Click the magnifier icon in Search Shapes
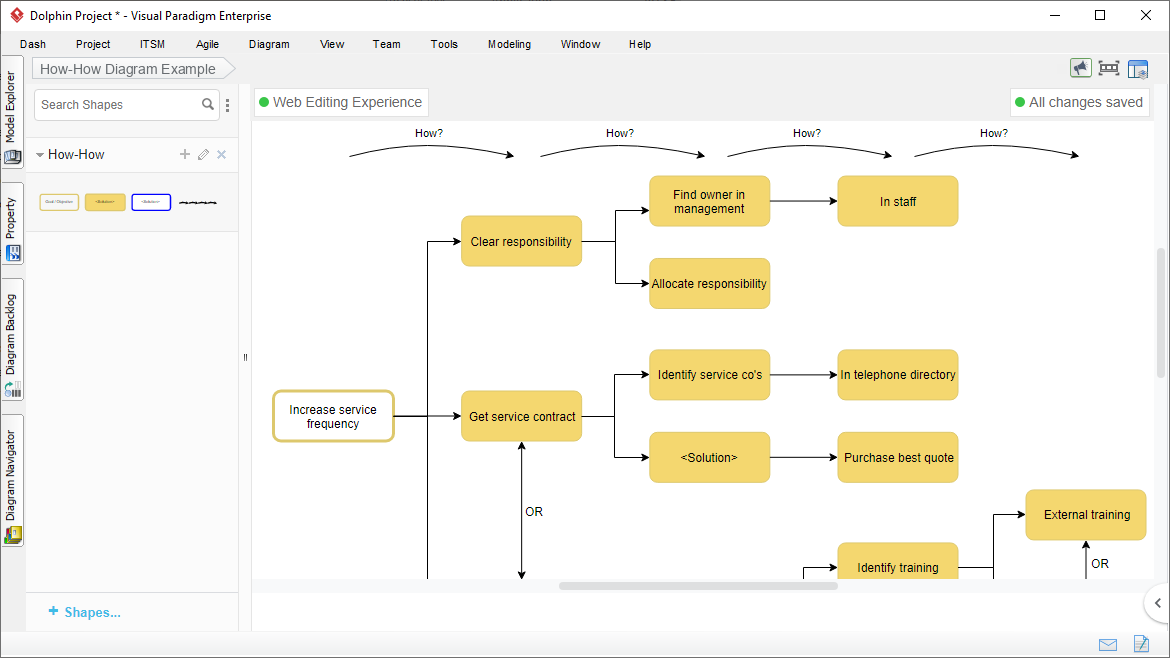The image size is (1170, 658). (207, 104)
